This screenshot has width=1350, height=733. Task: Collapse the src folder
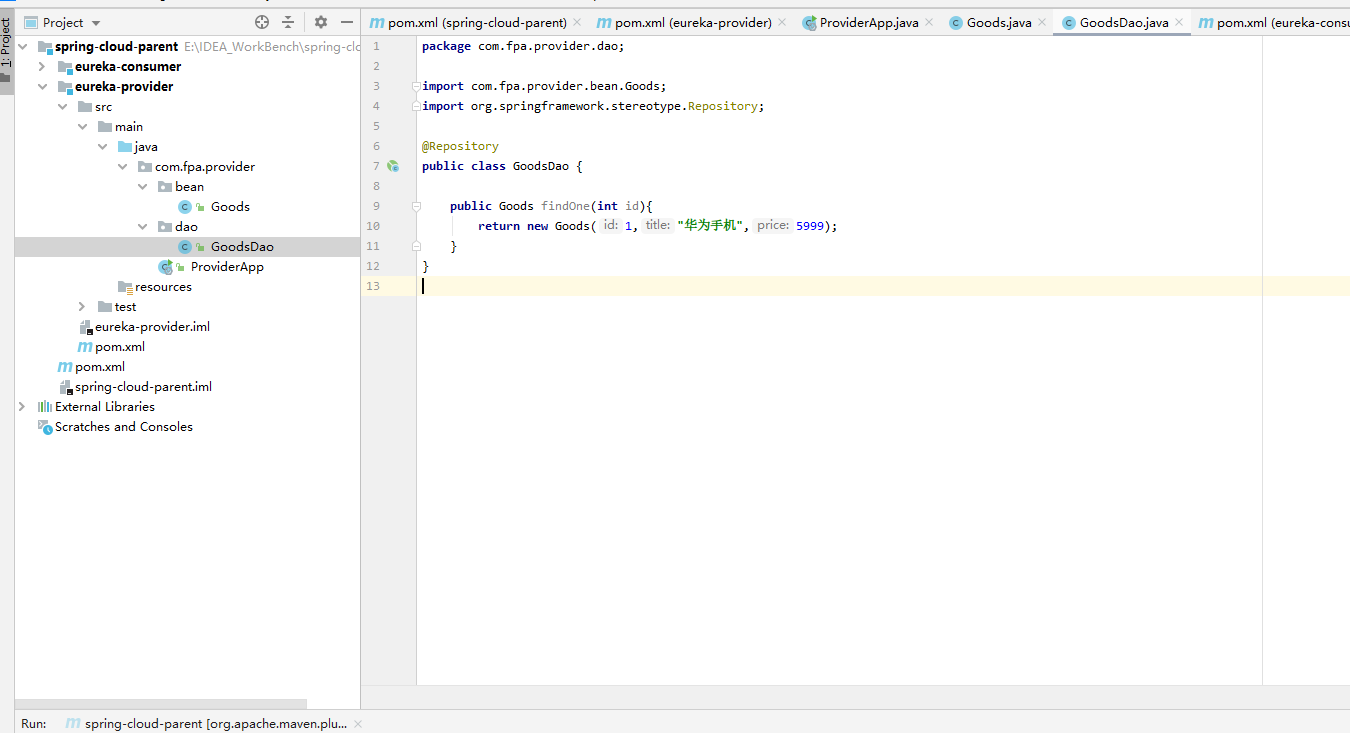click(62, 107)
